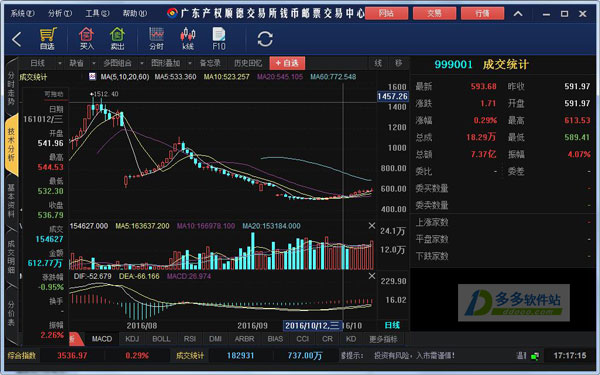The image size is (600, 375).
Task: Open the 分析 menu
Action: point(60,13)
